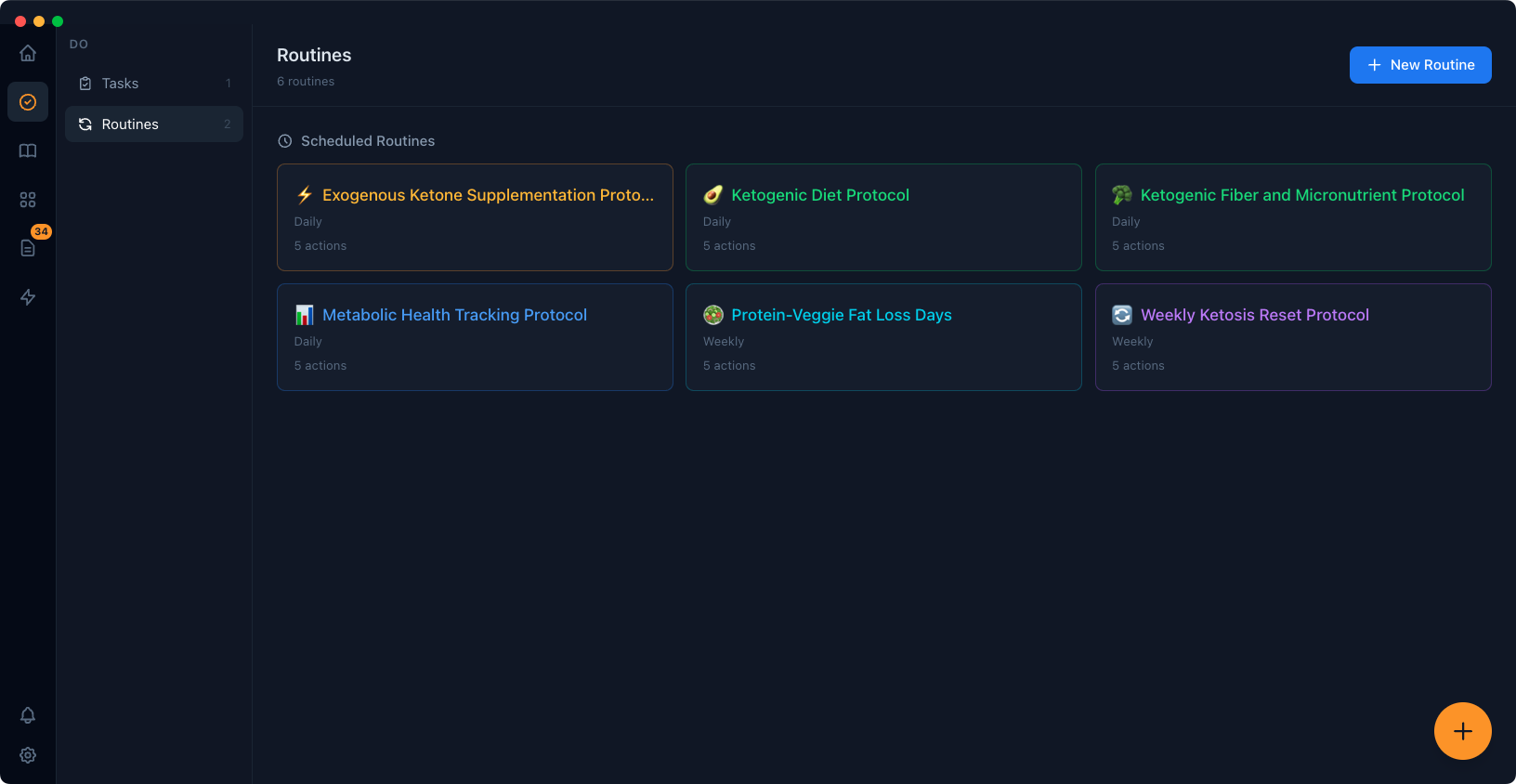Click the lightning bolt sidebar icon
Screen dimensions: 1516x784
[28, 297]
